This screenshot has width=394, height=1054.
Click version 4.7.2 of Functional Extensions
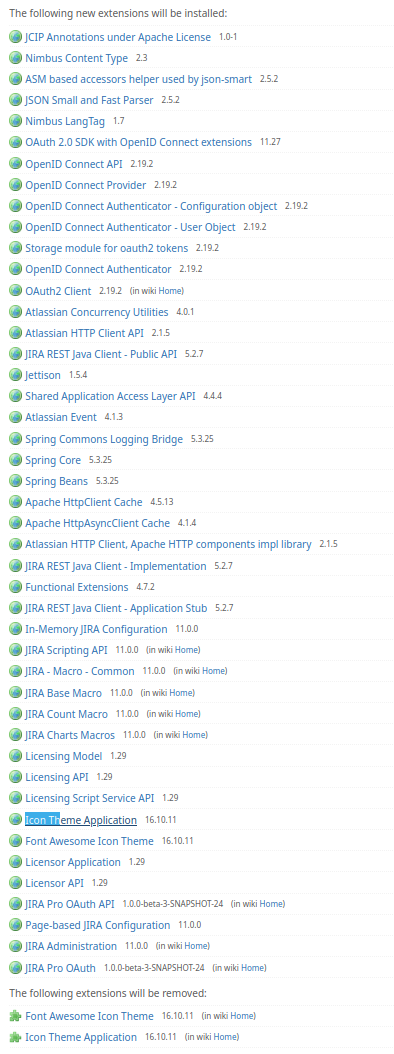(146, 587)
